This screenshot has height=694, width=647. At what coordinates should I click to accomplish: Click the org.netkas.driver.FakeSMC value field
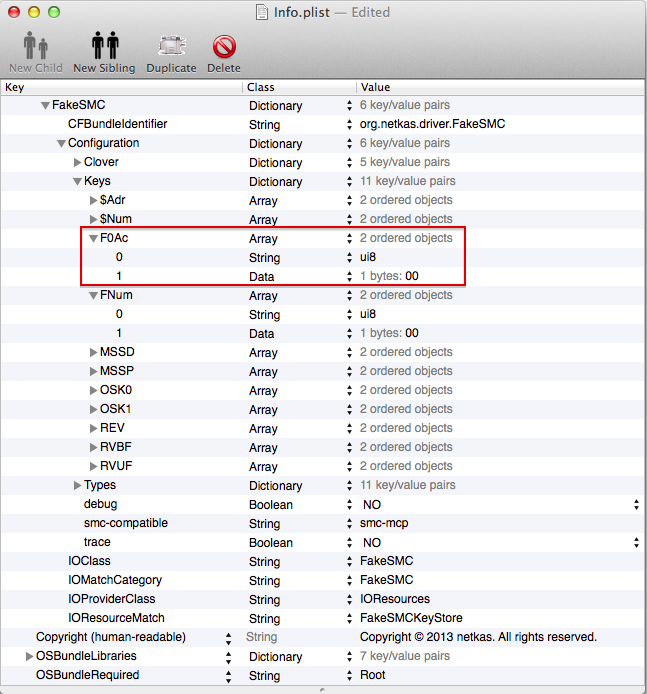(432, 124)
